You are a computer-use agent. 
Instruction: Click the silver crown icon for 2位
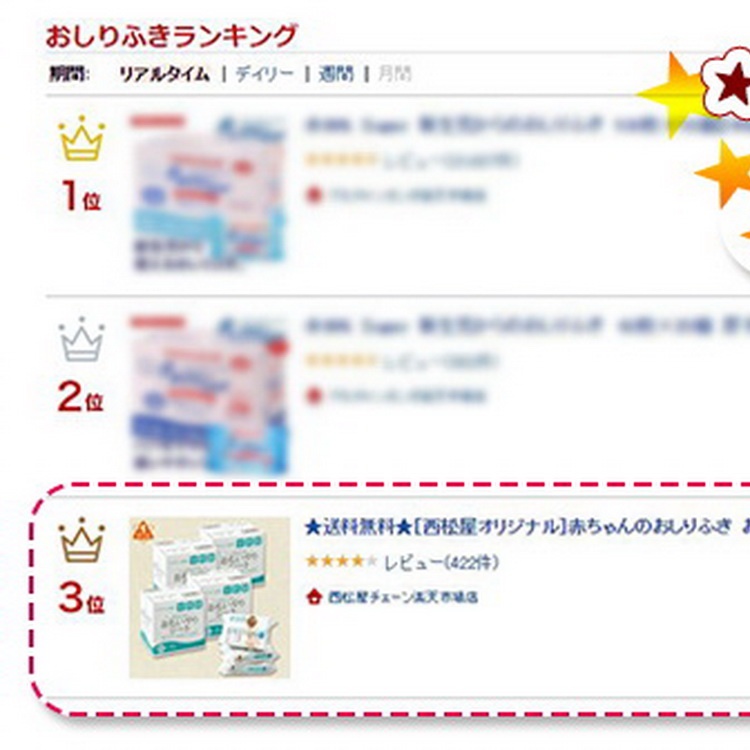click(x=81, y=339)
